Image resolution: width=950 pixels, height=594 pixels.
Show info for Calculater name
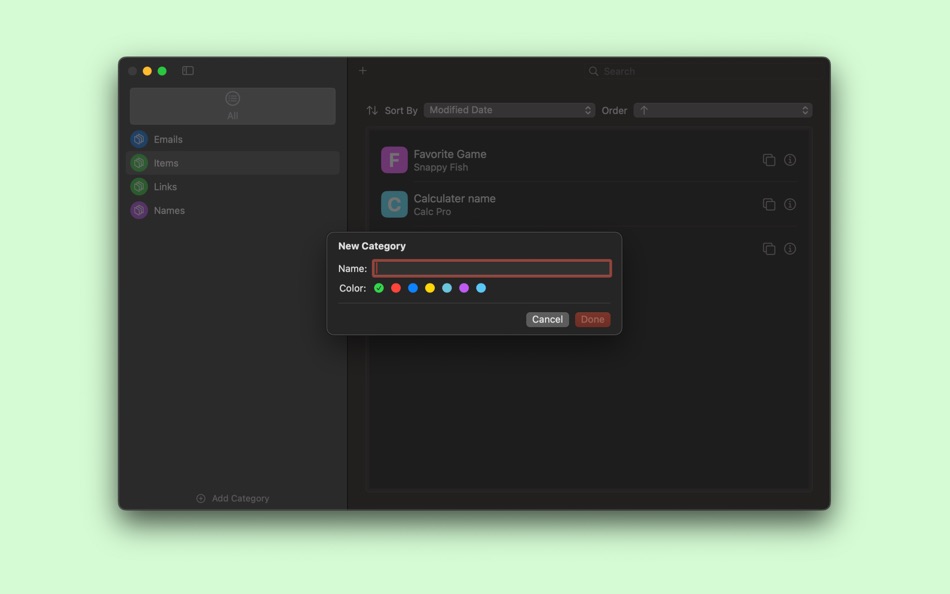(x=790, y=204)
